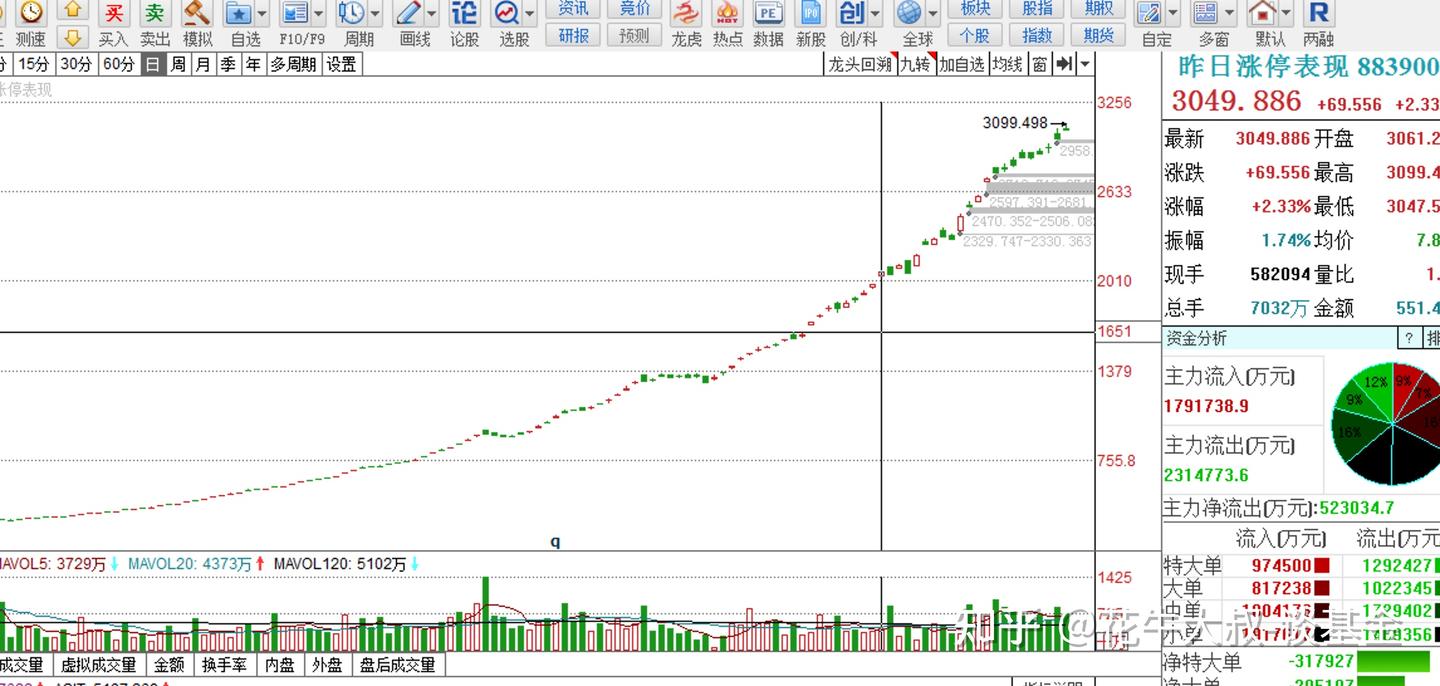Image resolution: width=1440 pixels, height=686 pixels.
Task: Toggle the 龙头回溯 indicator
Action: [x=859, y=64]
